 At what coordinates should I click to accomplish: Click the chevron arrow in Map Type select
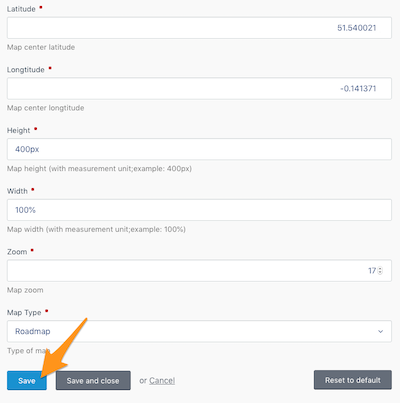[380, 331]
